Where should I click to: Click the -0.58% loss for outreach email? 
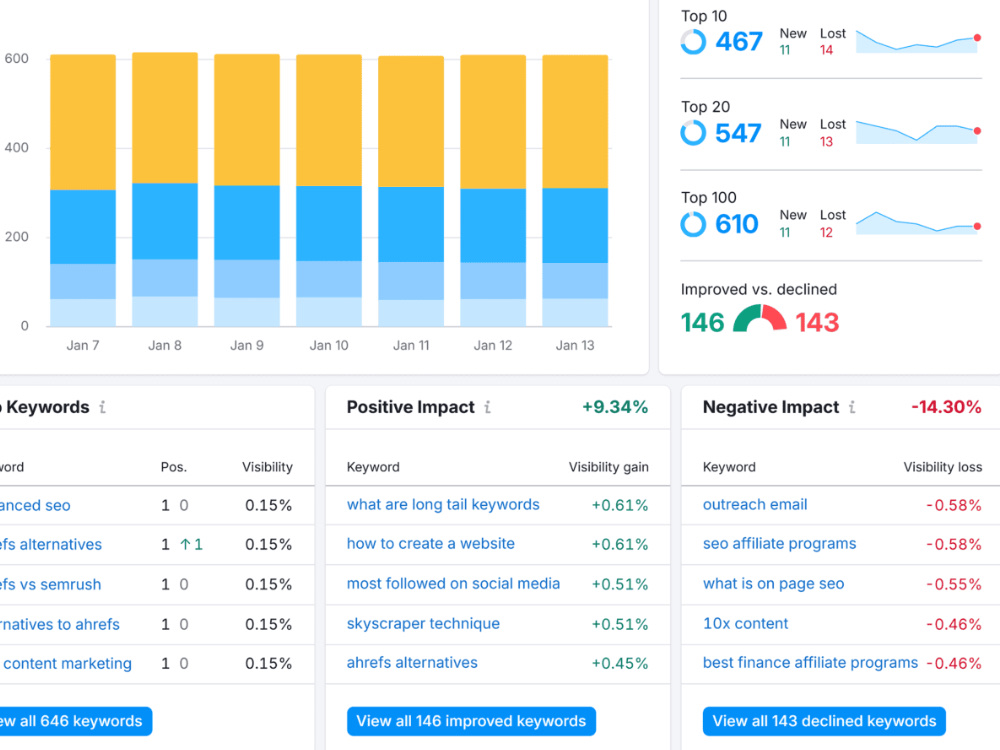click(953, 505)
